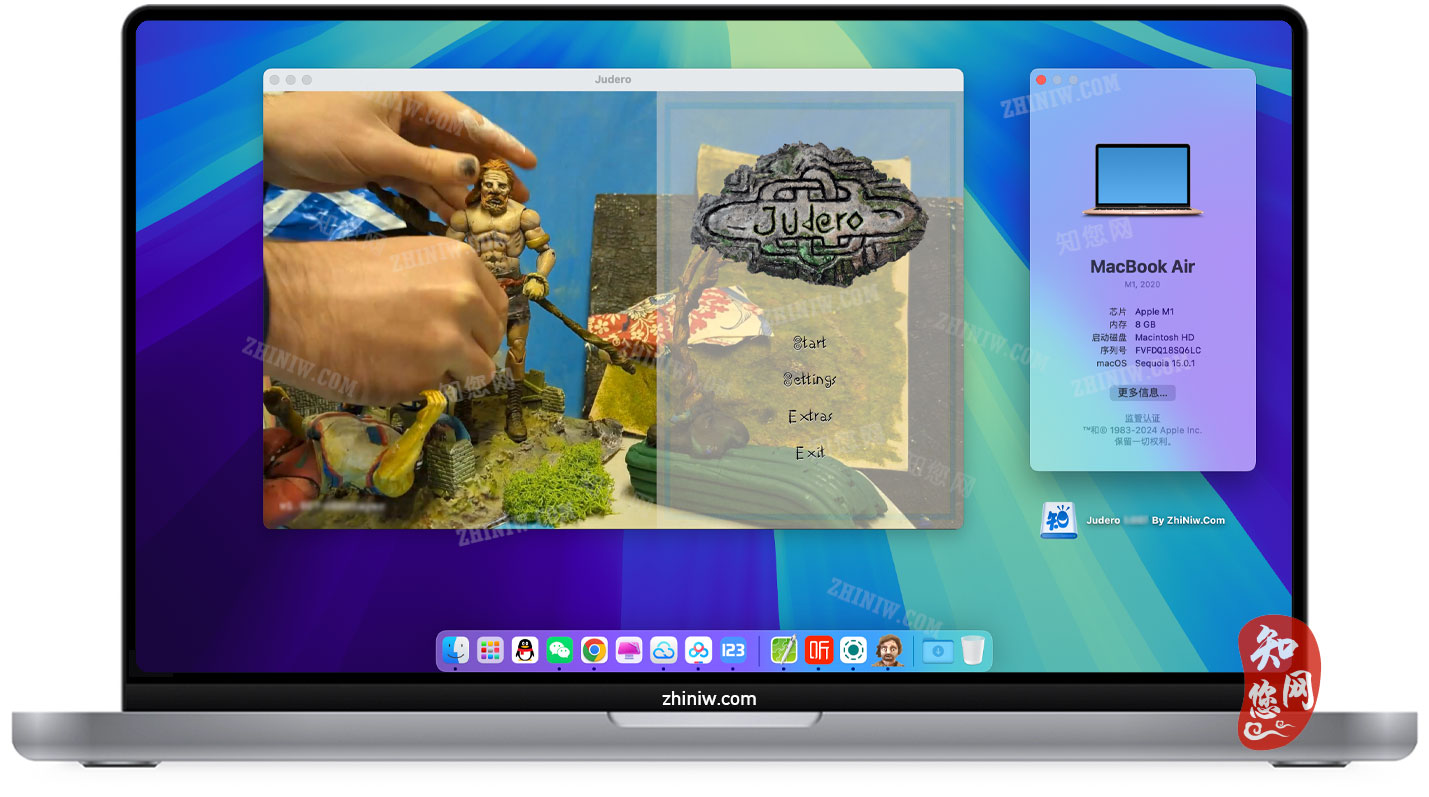The width and height of the screenshot is (1429, 797).
Task: Open 监管认证 link in About window
Action: click(1142, 418)
